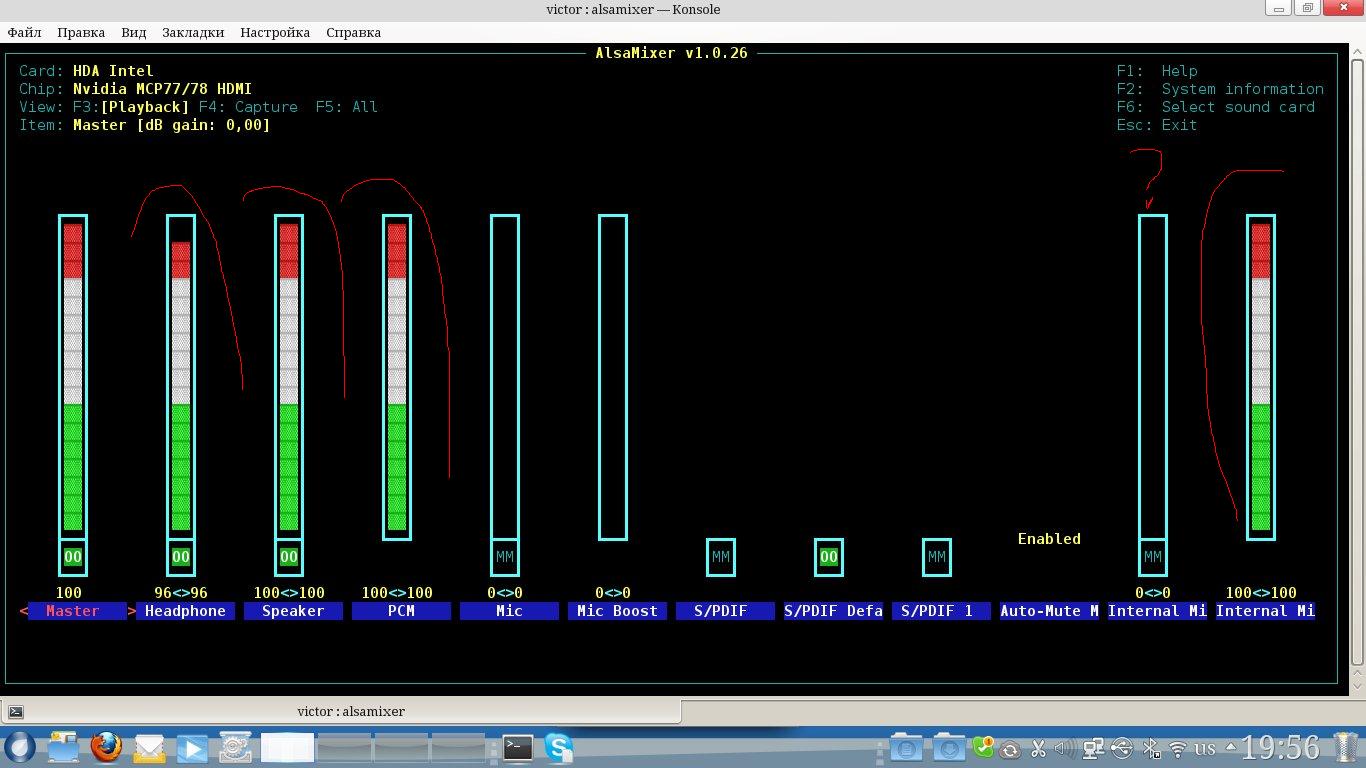Viewport: 1366px width, 768px height.
Task: Open the KDE application launcher menu
Action: 19,747
